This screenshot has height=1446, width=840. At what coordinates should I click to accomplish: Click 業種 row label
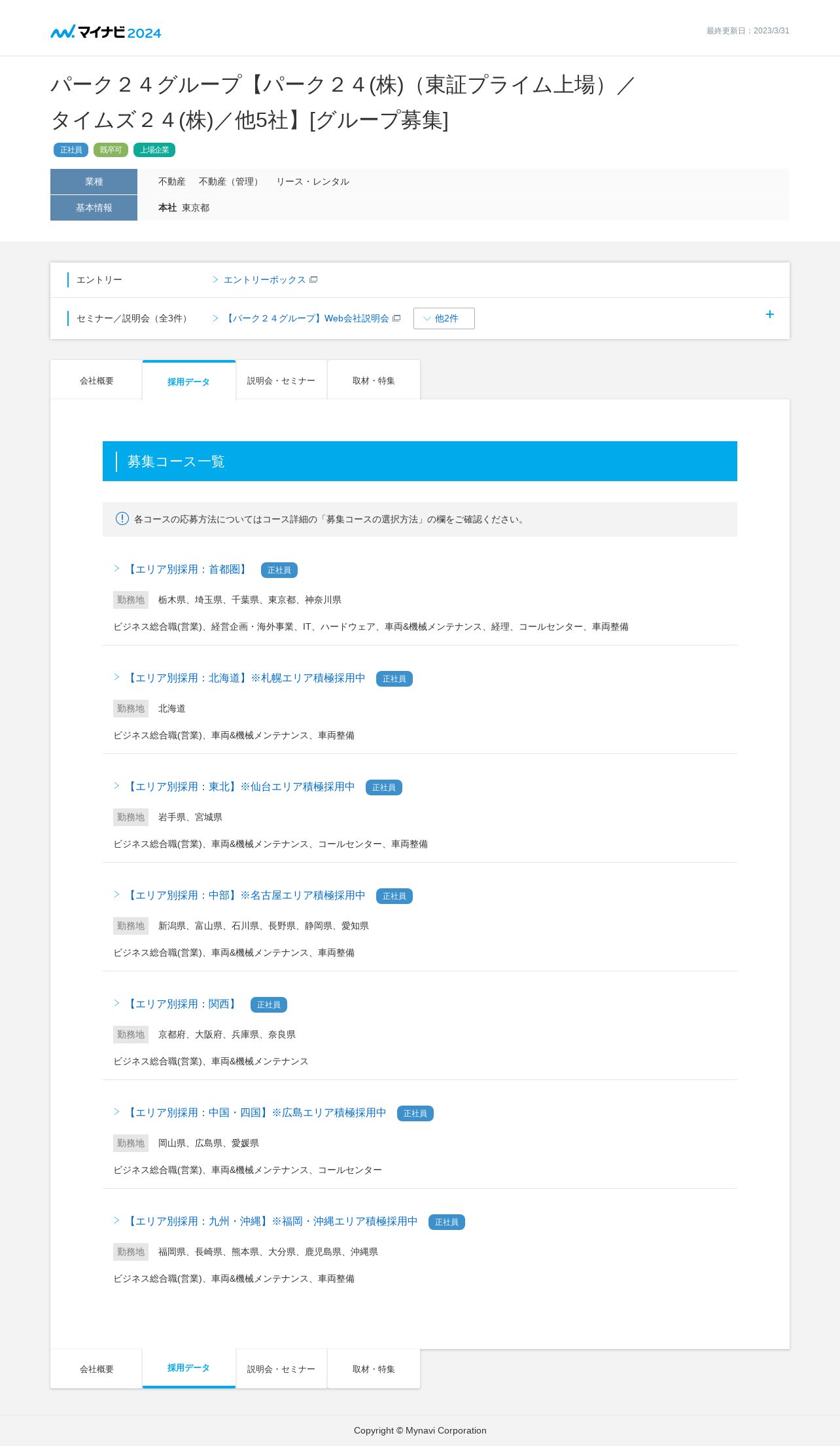(x=94, y=181)
